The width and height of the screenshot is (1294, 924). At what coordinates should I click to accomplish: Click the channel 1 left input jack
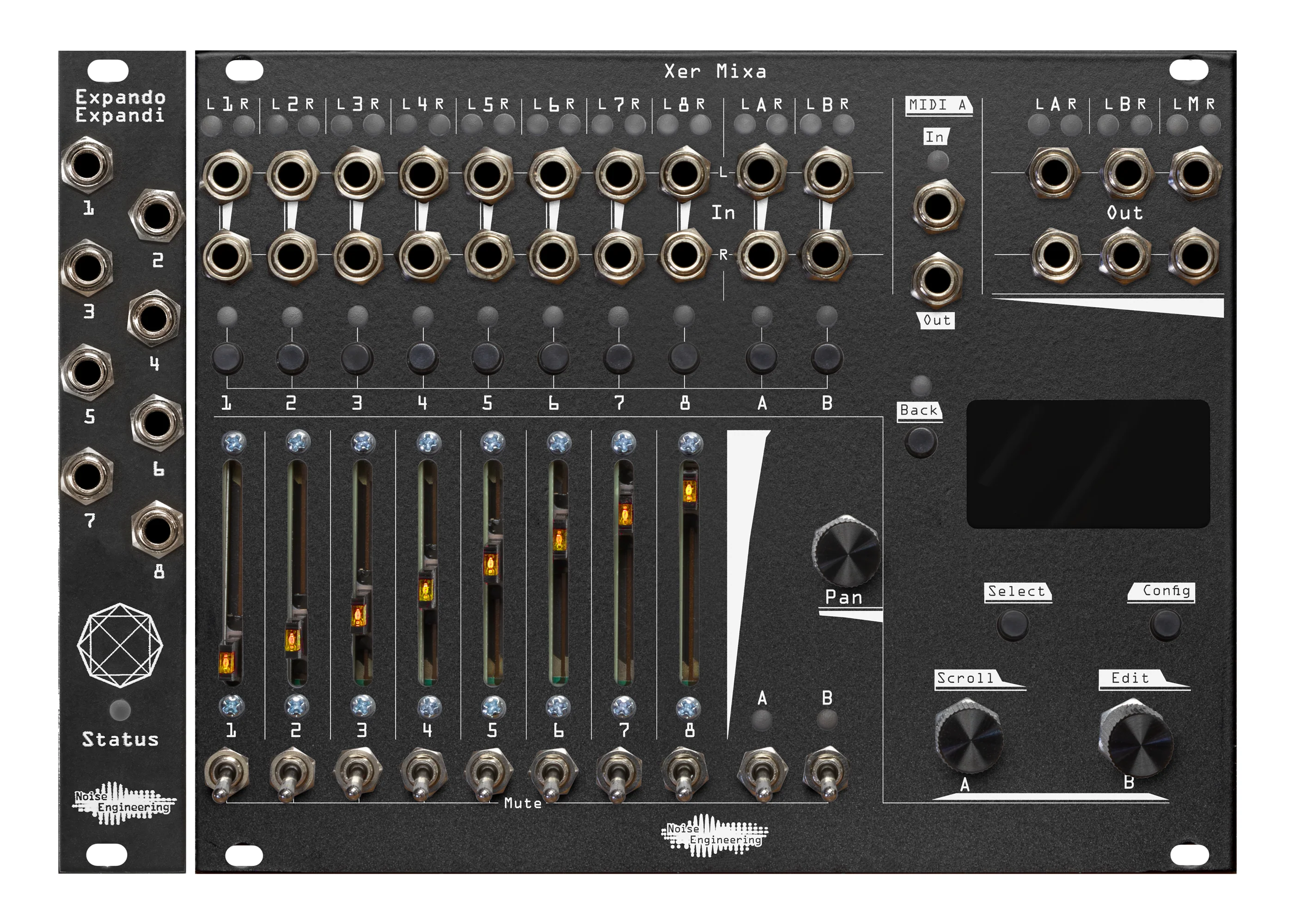click(226, 174)
